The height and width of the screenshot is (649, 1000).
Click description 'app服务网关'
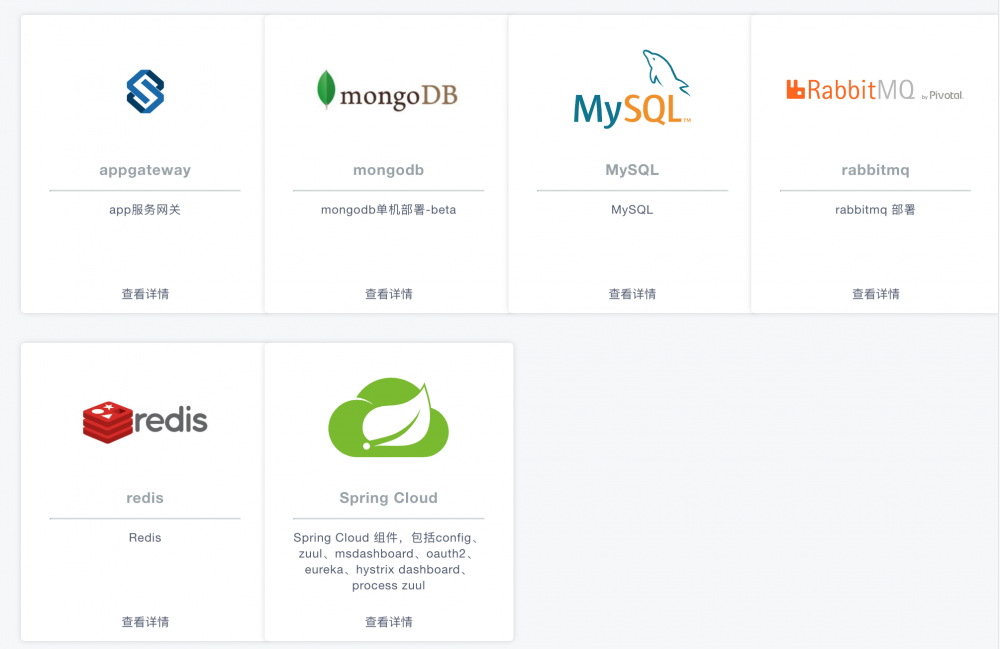coord(145,210)
